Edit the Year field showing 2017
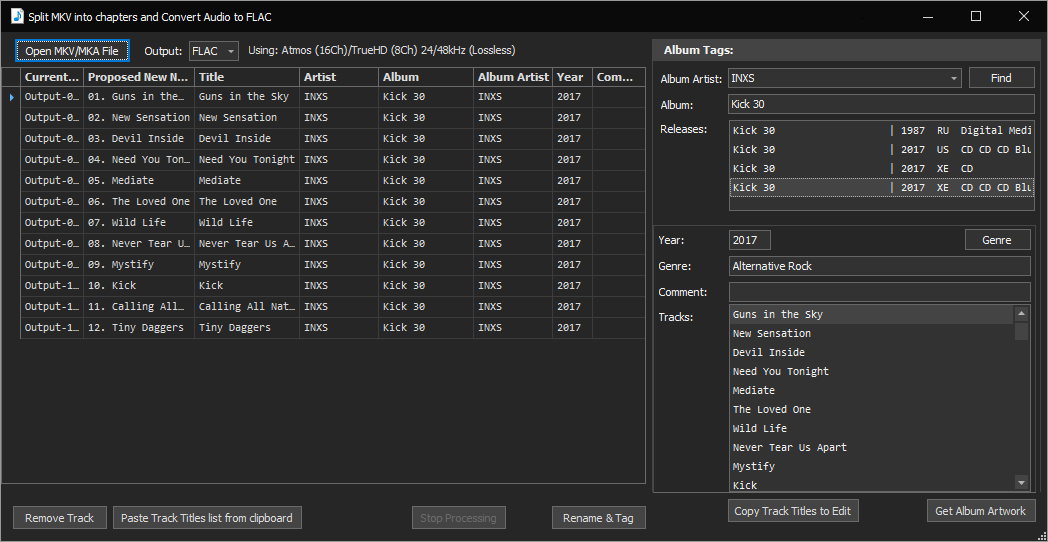The height and width of the screenshot is (542, 1048). click(750, 240)
